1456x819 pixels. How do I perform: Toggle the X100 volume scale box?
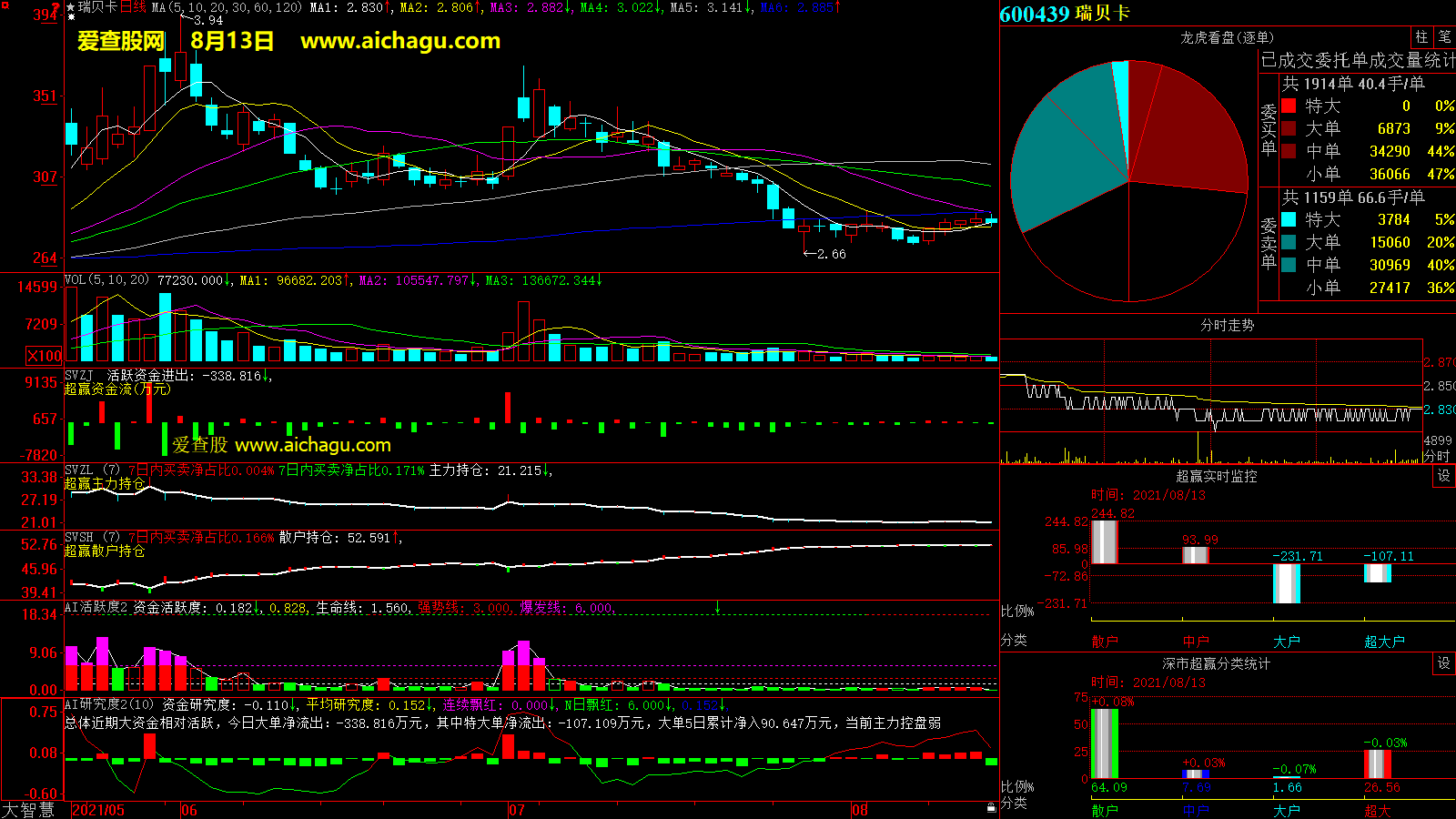44,356
